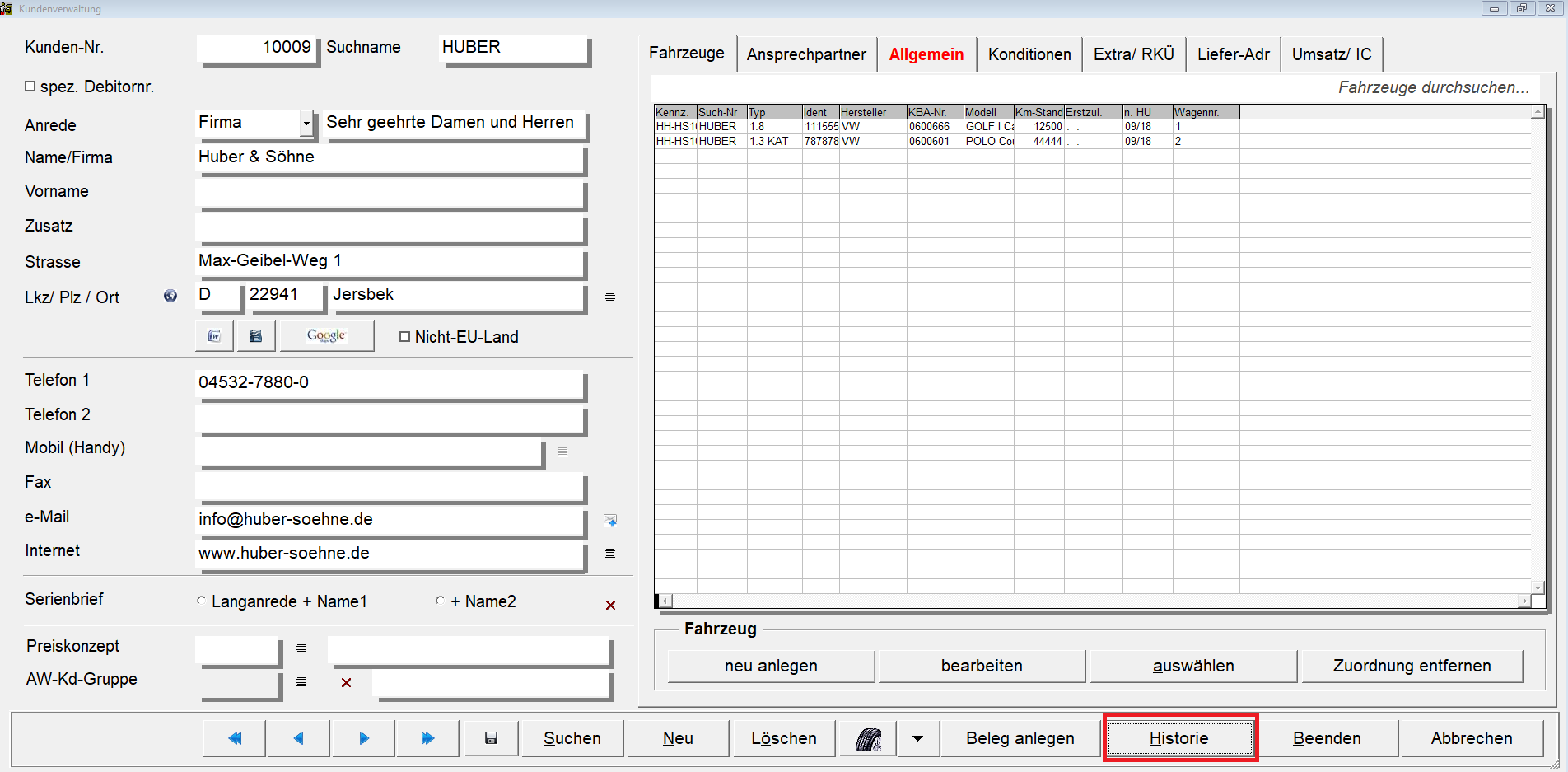Click Beleg anlegen button
Image resolution: width=1568 pixels, height=772 pixels.
click(1020, 738)
